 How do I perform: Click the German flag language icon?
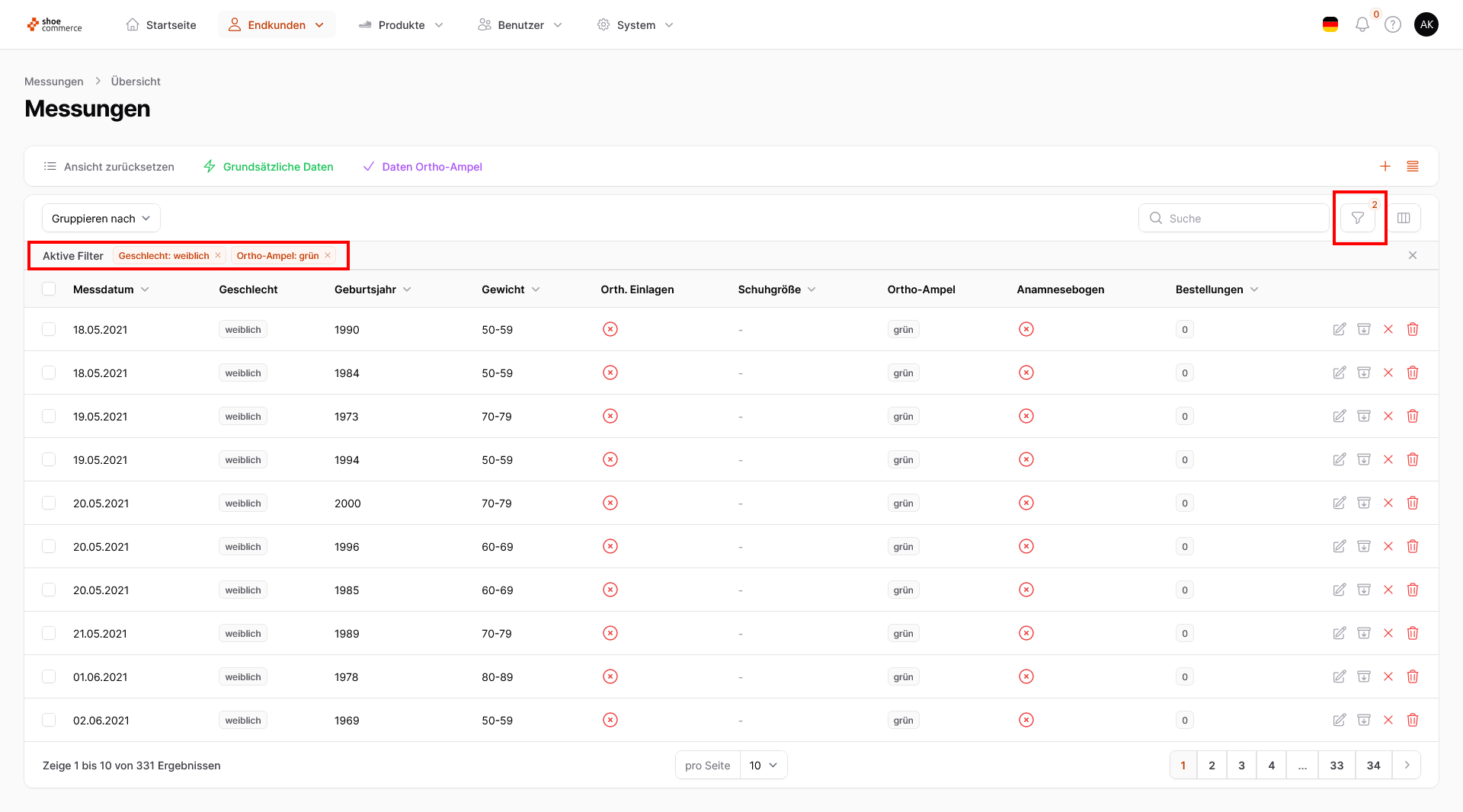tap(1330, 25)
